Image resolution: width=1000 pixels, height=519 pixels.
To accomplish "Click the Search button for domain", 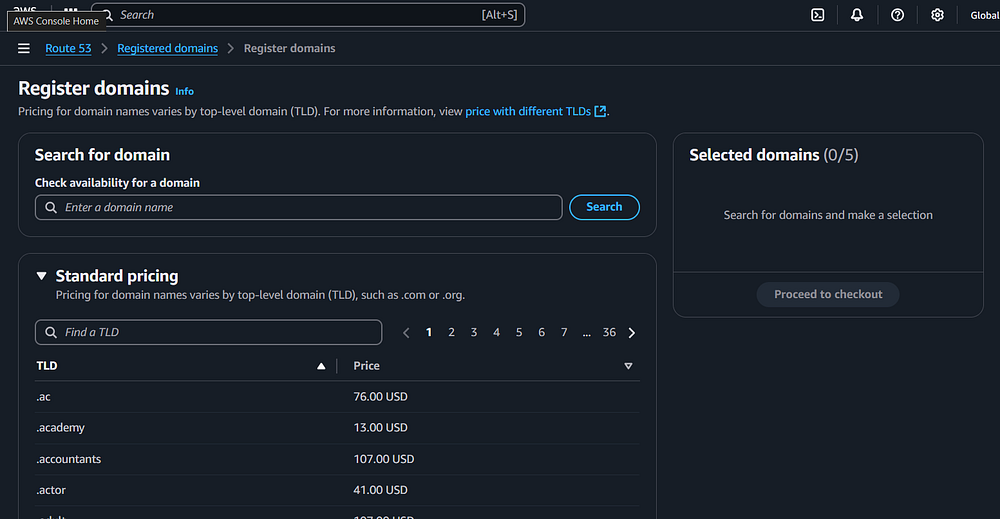I will click(x=604, y=207).
